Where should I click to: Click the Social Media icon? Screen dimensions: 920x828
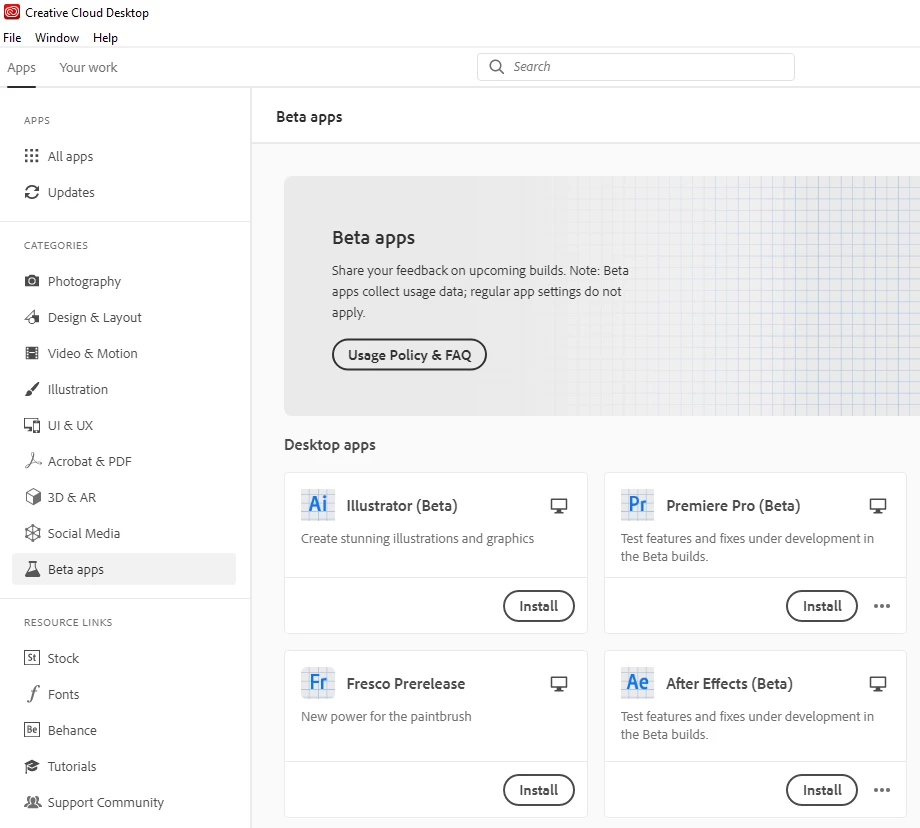32,533
